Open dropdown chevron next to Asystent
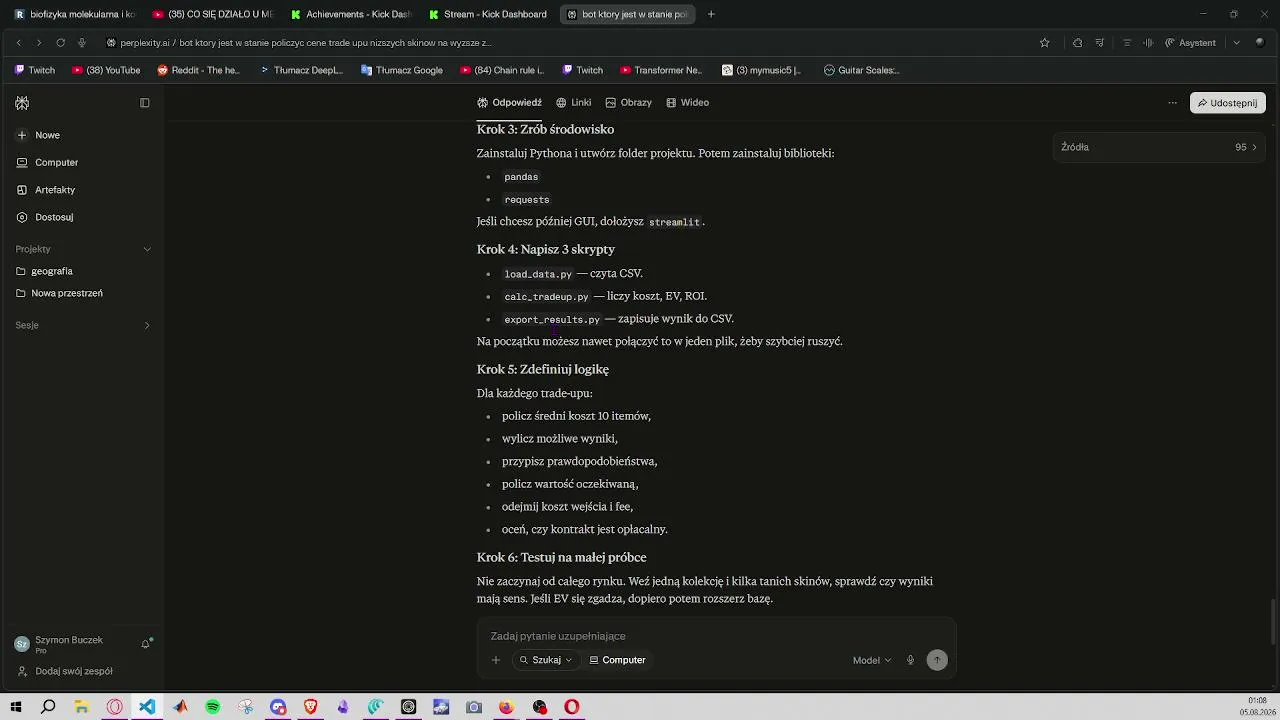This screenshot has height=720, width=1280. point(1236,43)
